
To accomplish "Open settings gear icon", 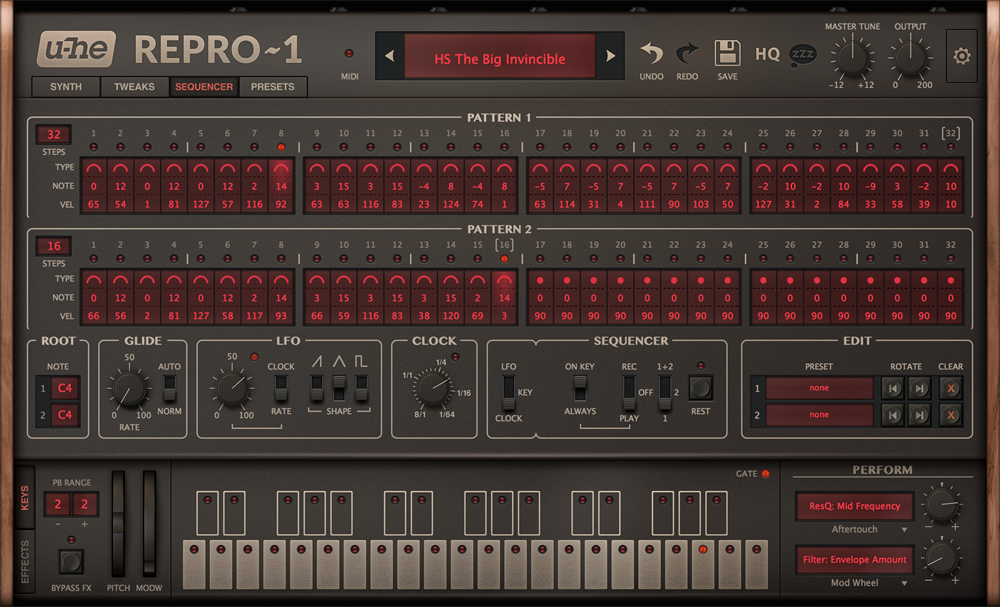I will (962, 56).
